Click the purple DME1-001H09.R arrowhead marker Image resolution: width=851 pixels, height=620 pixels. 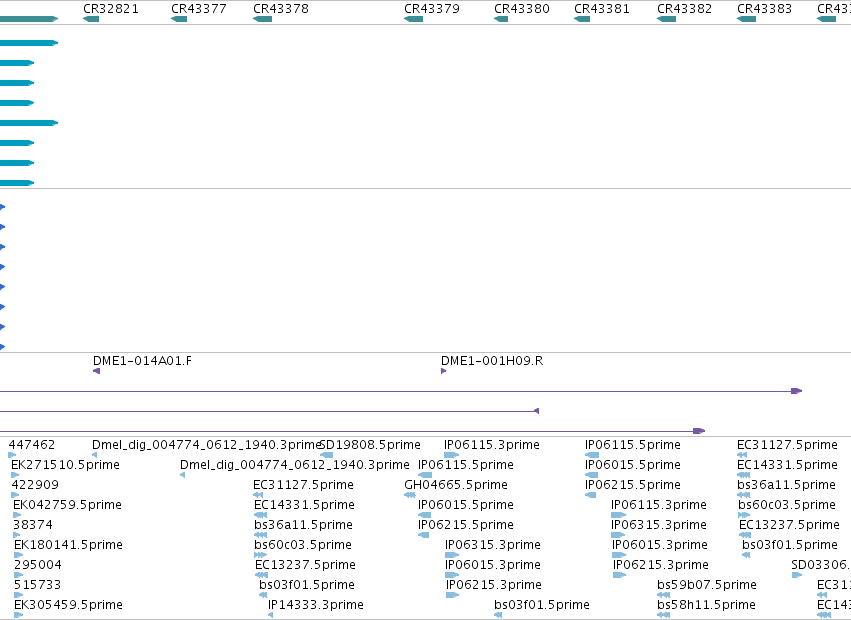tap(443, 371)
